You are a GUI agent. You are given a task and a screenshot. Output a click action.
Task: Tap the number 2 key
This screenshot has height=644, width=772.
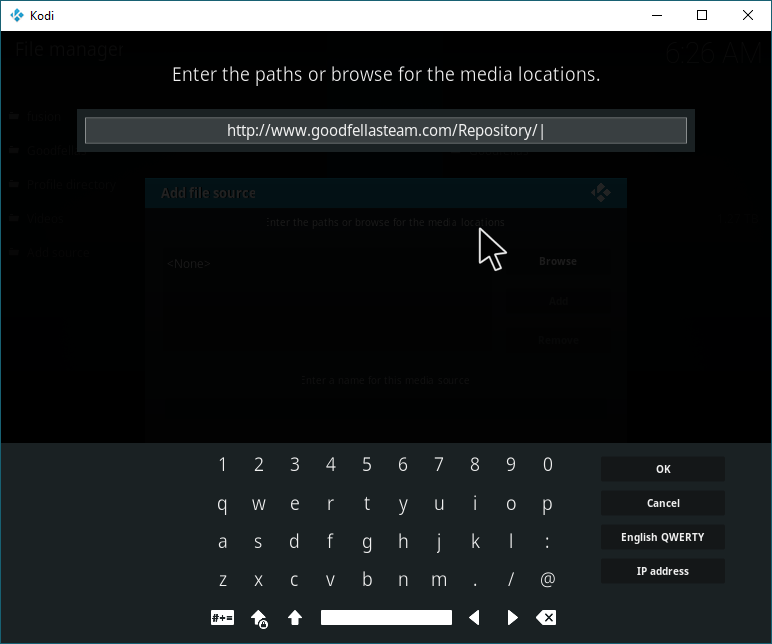pos(258,464)
